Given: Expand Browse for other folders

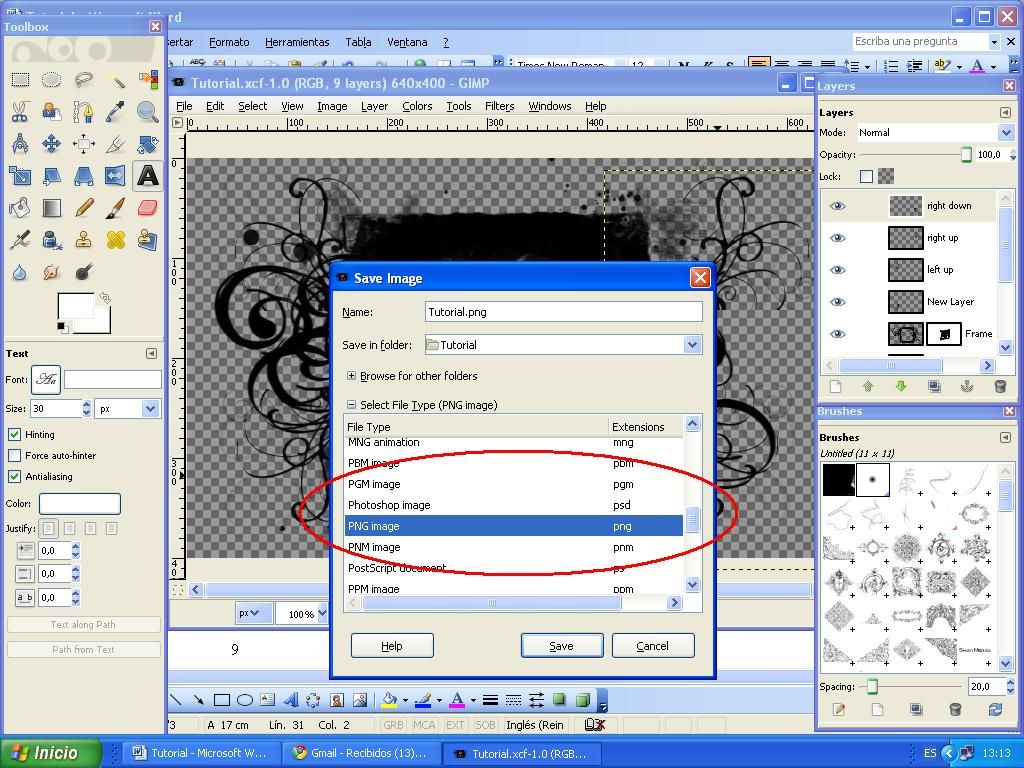Looking at the screenshot, I should [352, 376].
